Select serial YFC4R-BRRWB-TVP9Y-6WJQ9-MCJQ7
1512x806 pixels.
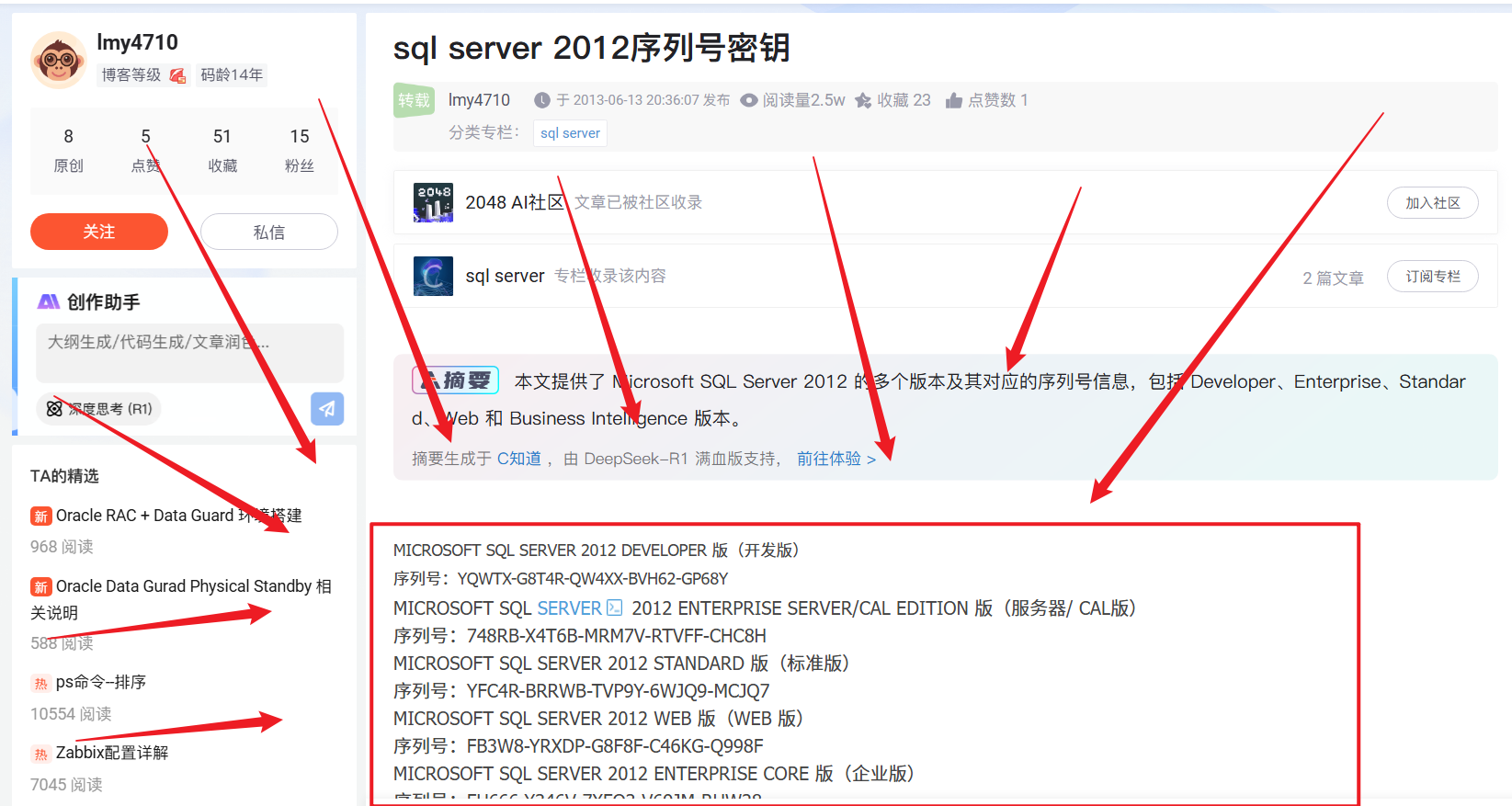pyautogui.click(x=618, y=691)
